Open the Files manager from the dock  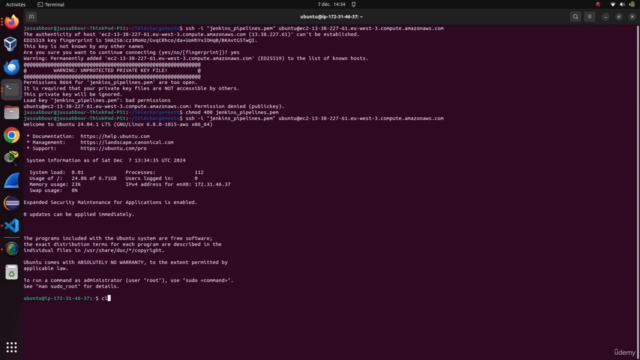pos(11,112)
